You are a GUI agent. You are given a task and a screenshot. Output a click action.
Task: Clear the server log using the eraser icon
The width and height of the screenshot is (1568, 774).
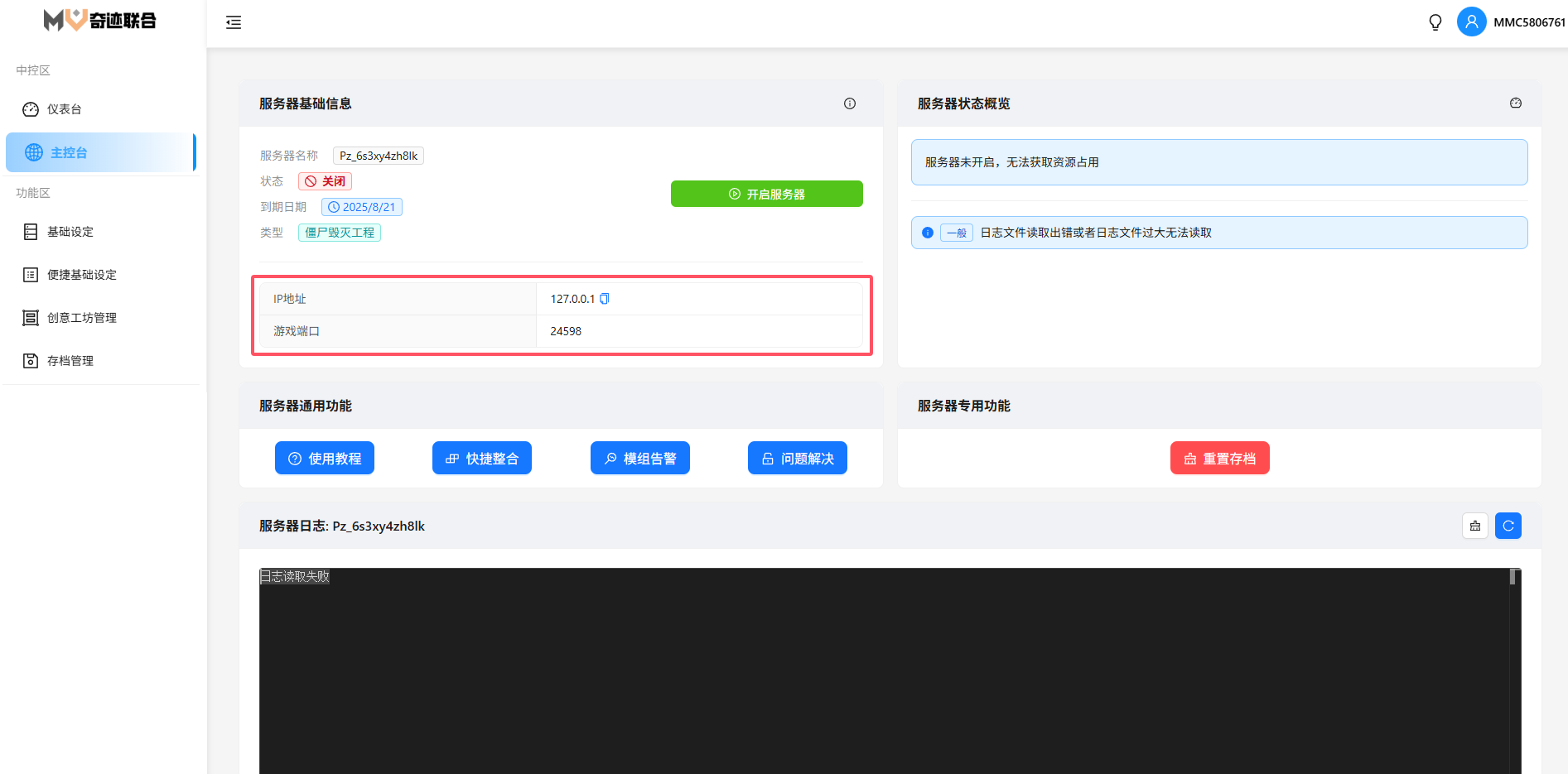click(x=1474, y=526)
